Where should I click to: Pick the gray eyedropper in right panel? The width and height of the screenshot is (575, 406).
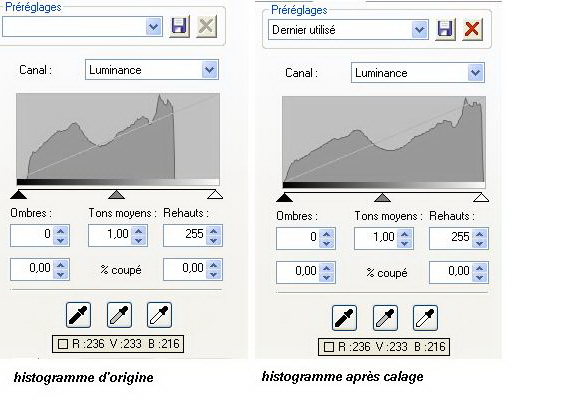(385, 318)
